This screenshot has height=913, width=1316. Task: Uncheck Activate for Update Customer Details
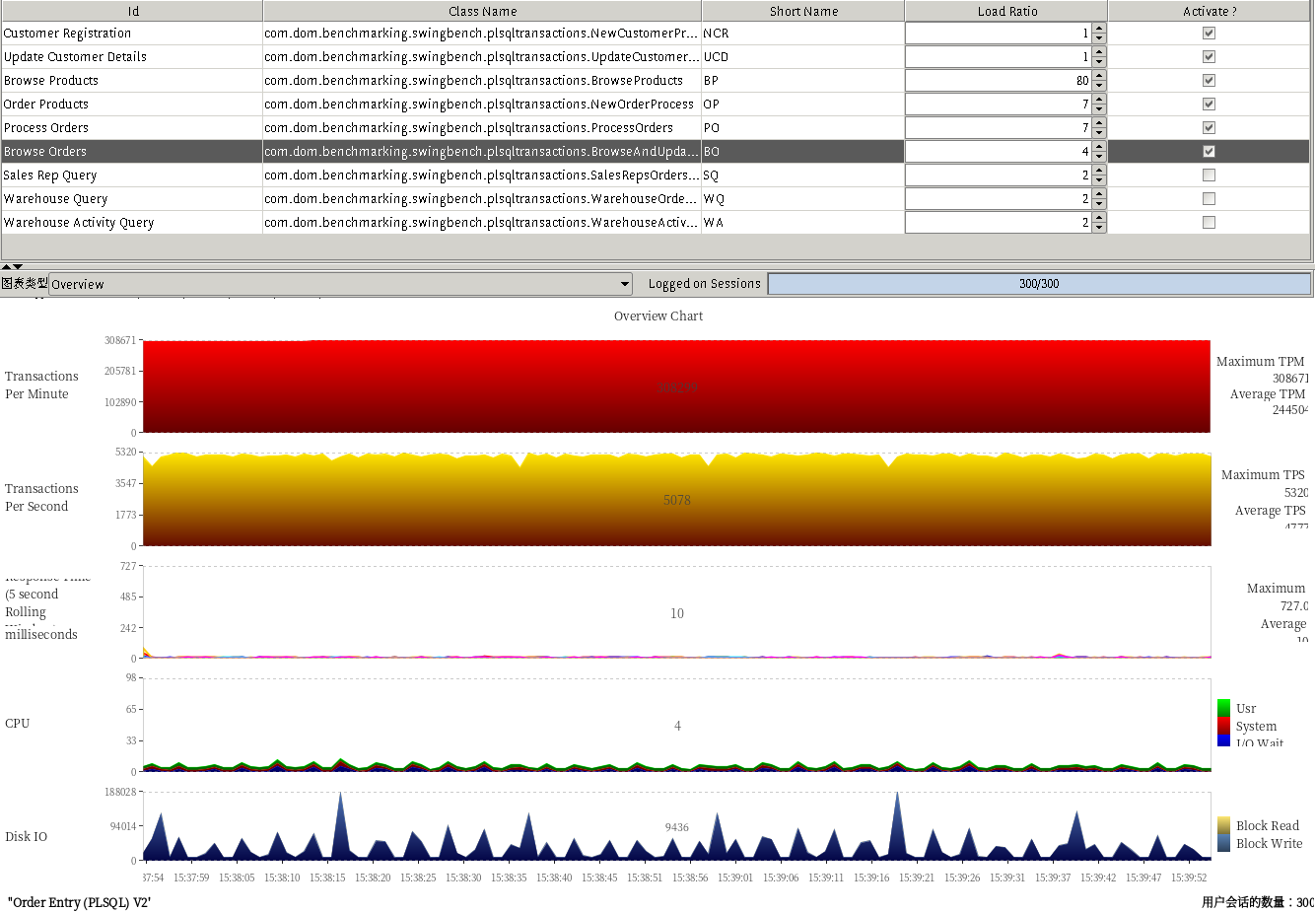[1209, 56]
